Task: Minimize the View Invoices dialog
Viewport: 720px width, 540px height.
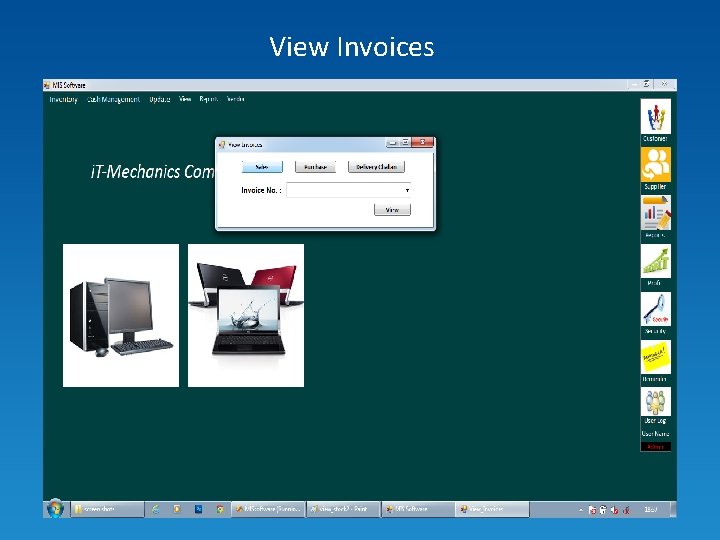Action: 393,143
